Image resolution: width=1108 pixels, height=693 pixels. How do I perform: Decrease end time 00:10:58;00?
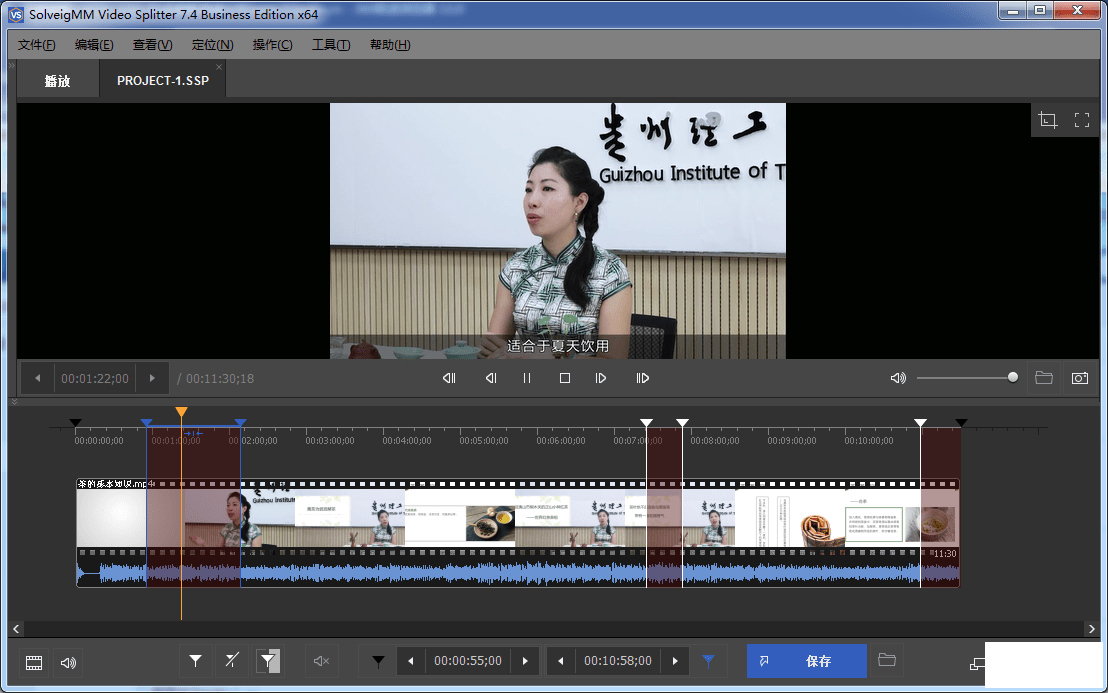coord(561,661)
